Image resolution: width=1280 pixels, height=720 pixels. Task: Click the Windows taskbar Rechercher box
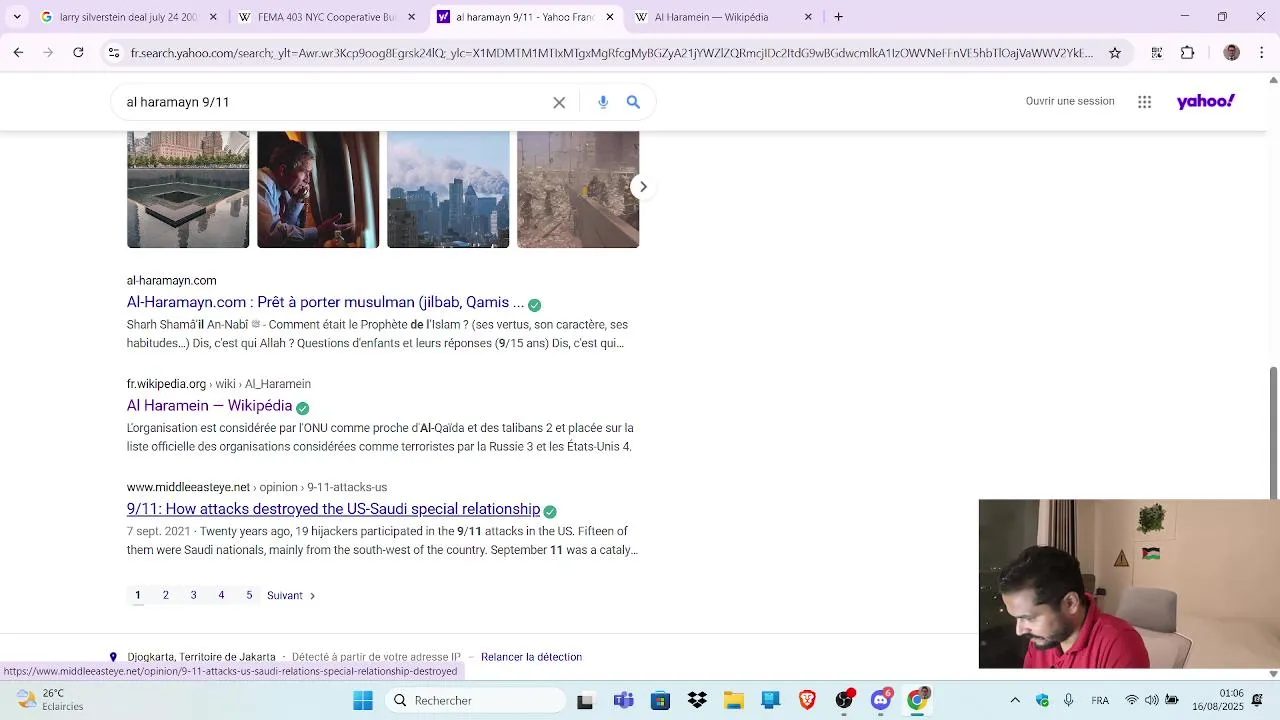[x=476, y=701]
